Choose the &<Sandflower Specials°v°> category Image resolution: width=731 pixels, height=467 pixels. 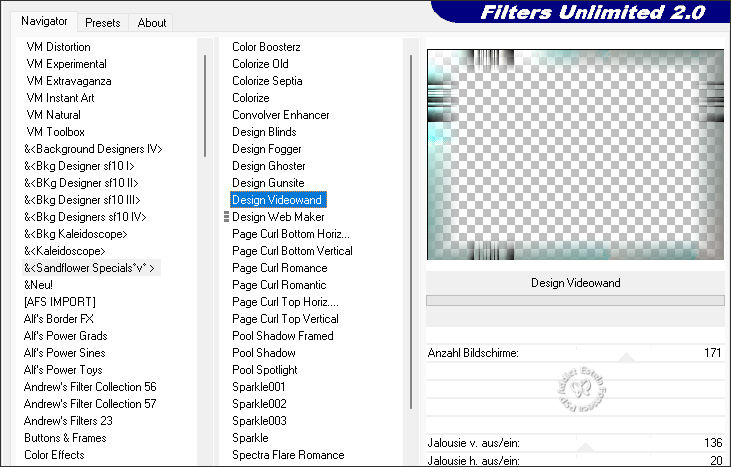(x=90, y=268)
